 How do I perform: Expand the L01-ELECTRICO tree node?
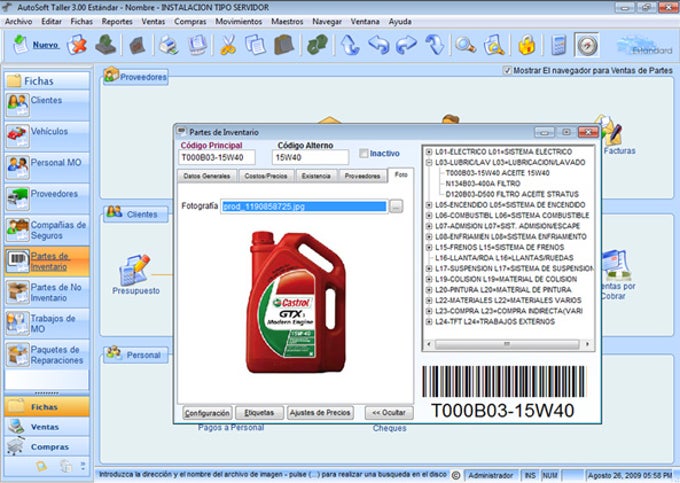(x=429, y=152)
